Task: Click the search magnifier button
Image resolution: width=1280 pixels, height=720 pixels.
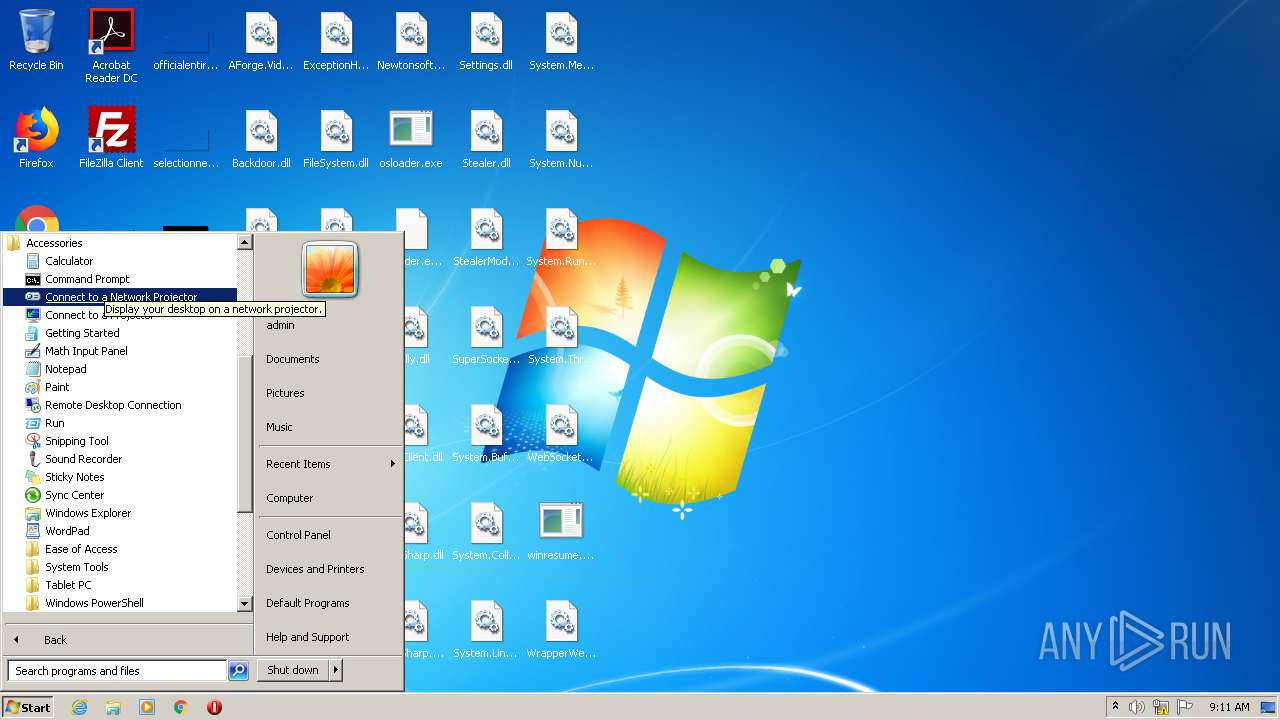Action: click(x=238, y=671)
